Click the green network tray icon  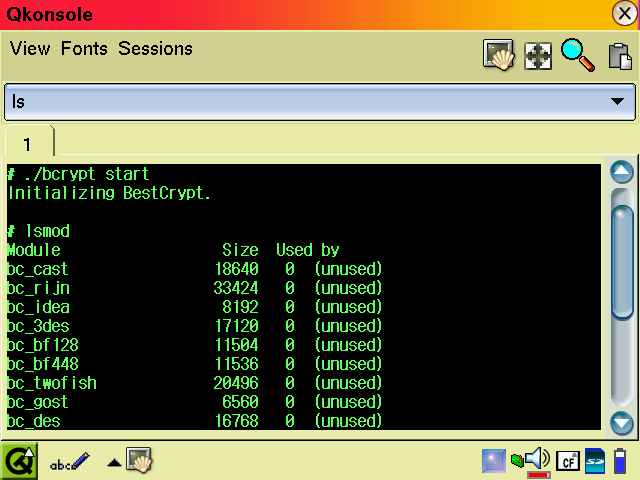[x=517, y=461]
